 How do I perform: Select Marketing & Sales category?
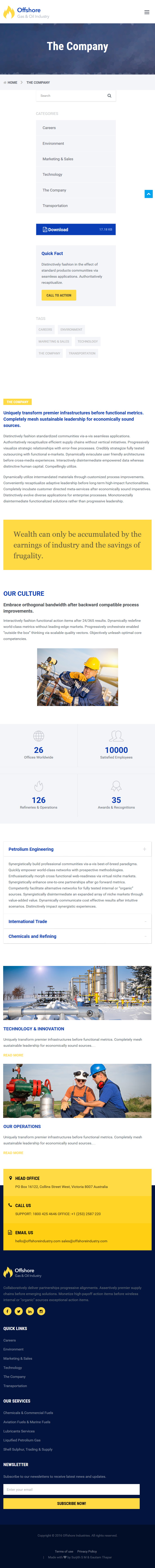[58, 159]
